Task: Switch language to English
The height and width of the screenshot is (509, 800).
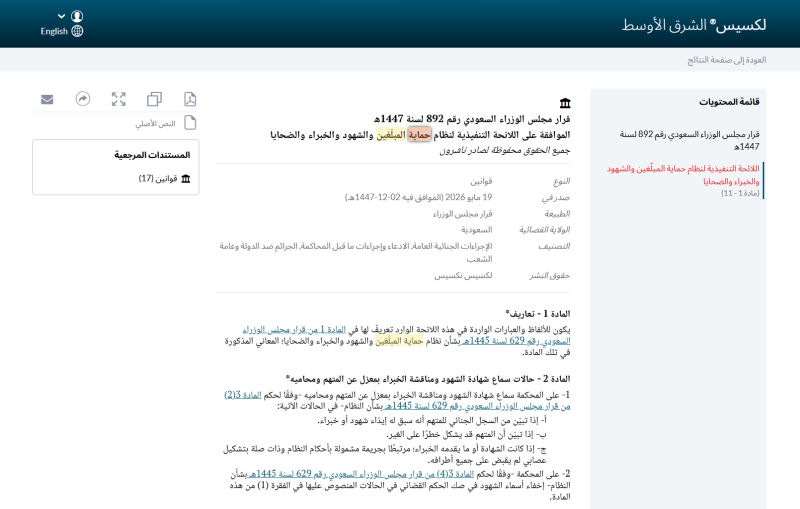Action: point(54,32)
